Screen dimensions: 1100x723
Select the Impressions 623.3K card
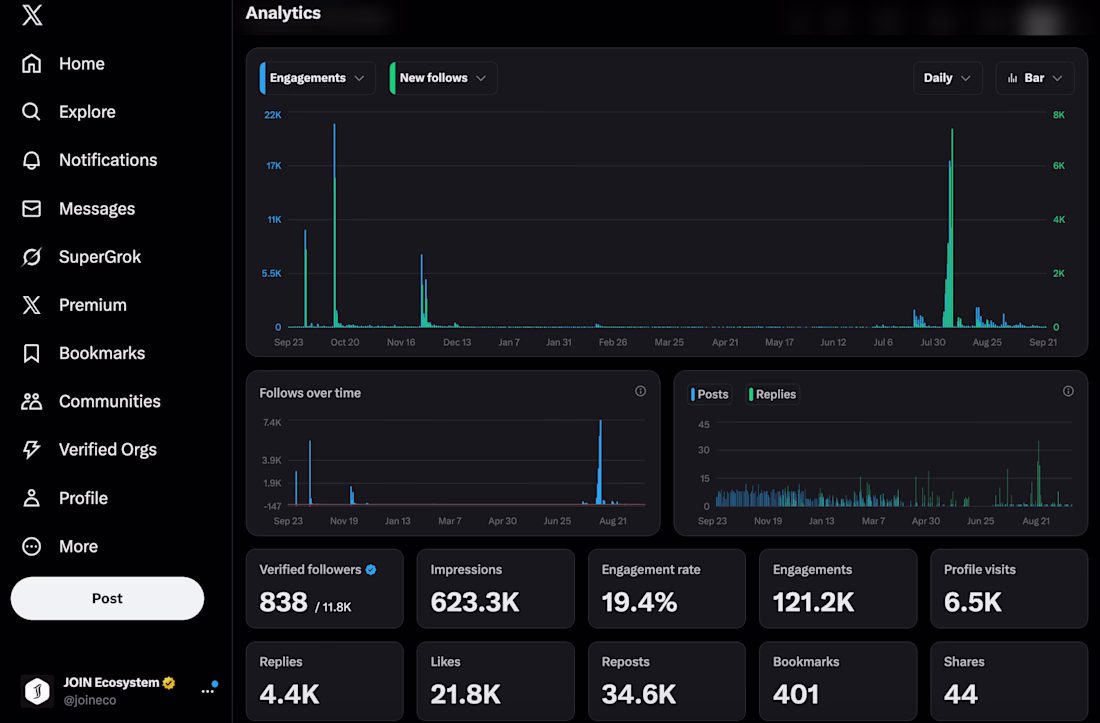pos(496,588)
